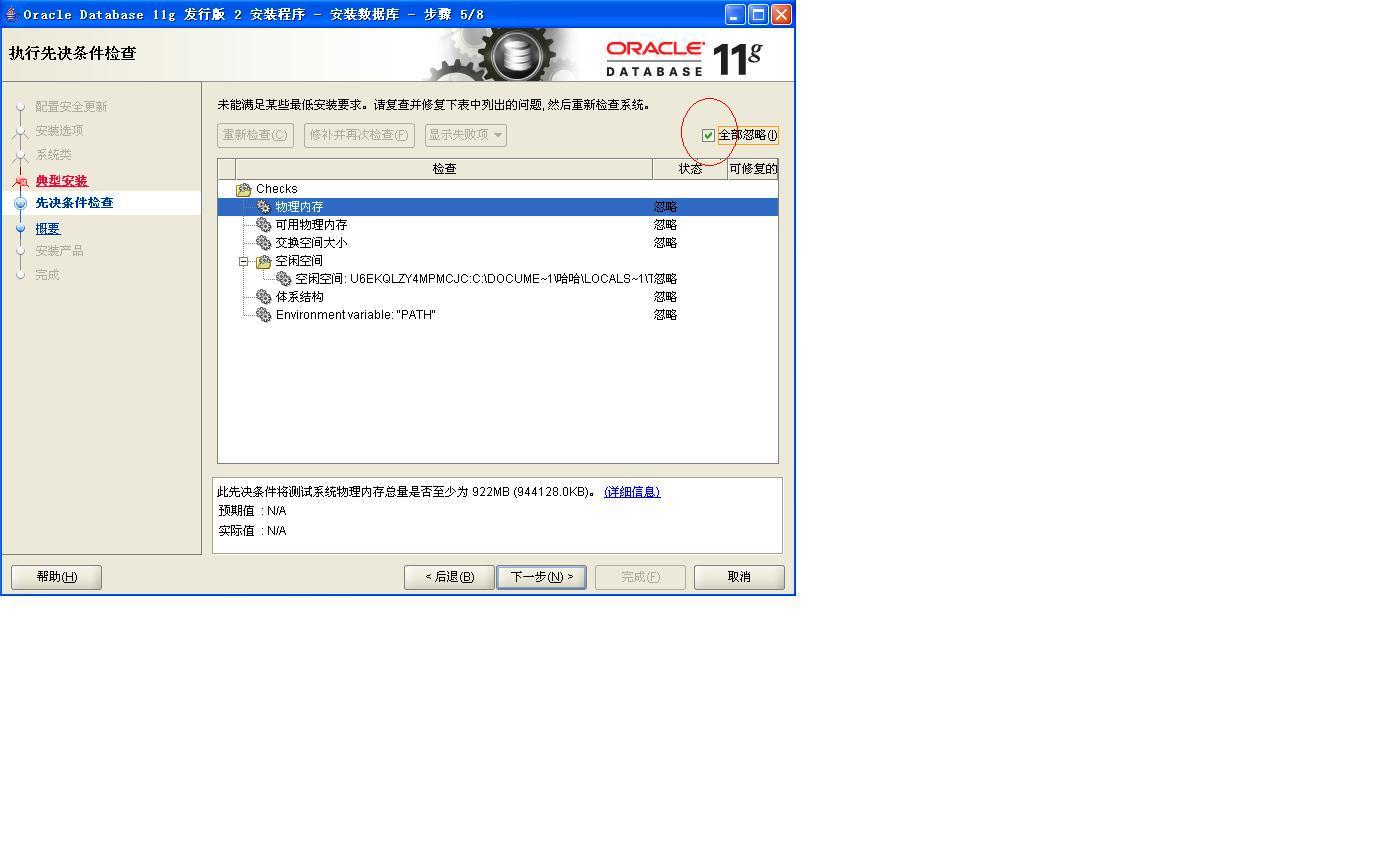This screenshot has height=848, width=1378.
Task: Click the Java icon in the title bar
Action: pyautogui.click(x=11, y=14)
